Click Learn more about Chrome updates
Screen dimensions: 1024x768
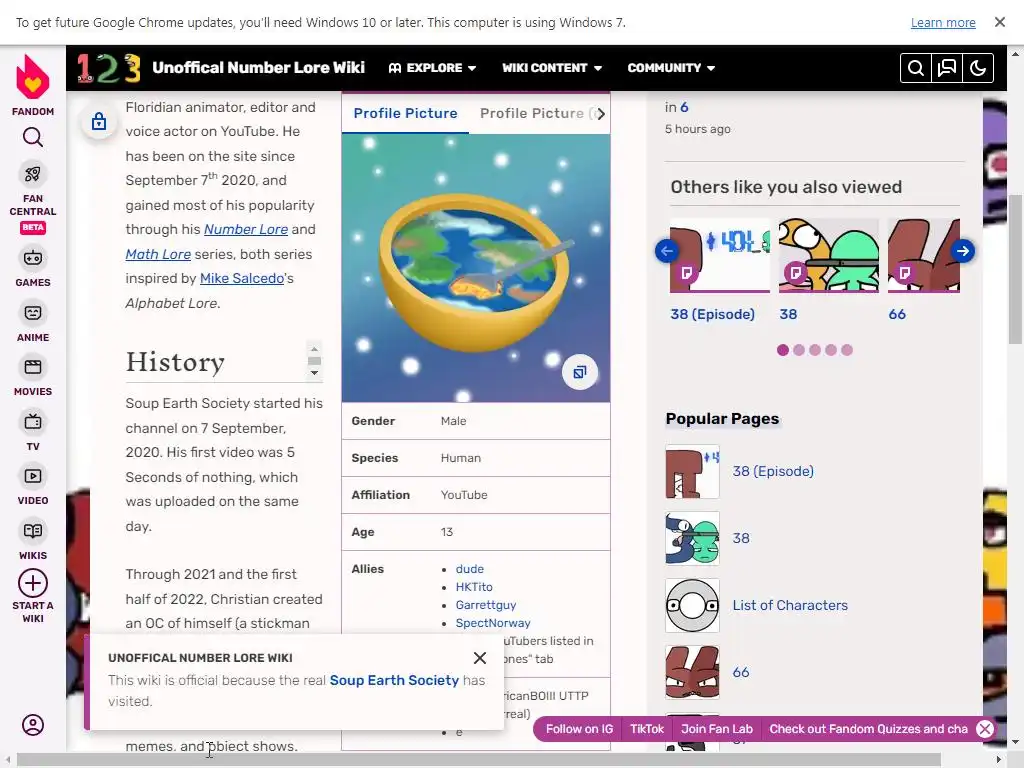coord(943,23)
